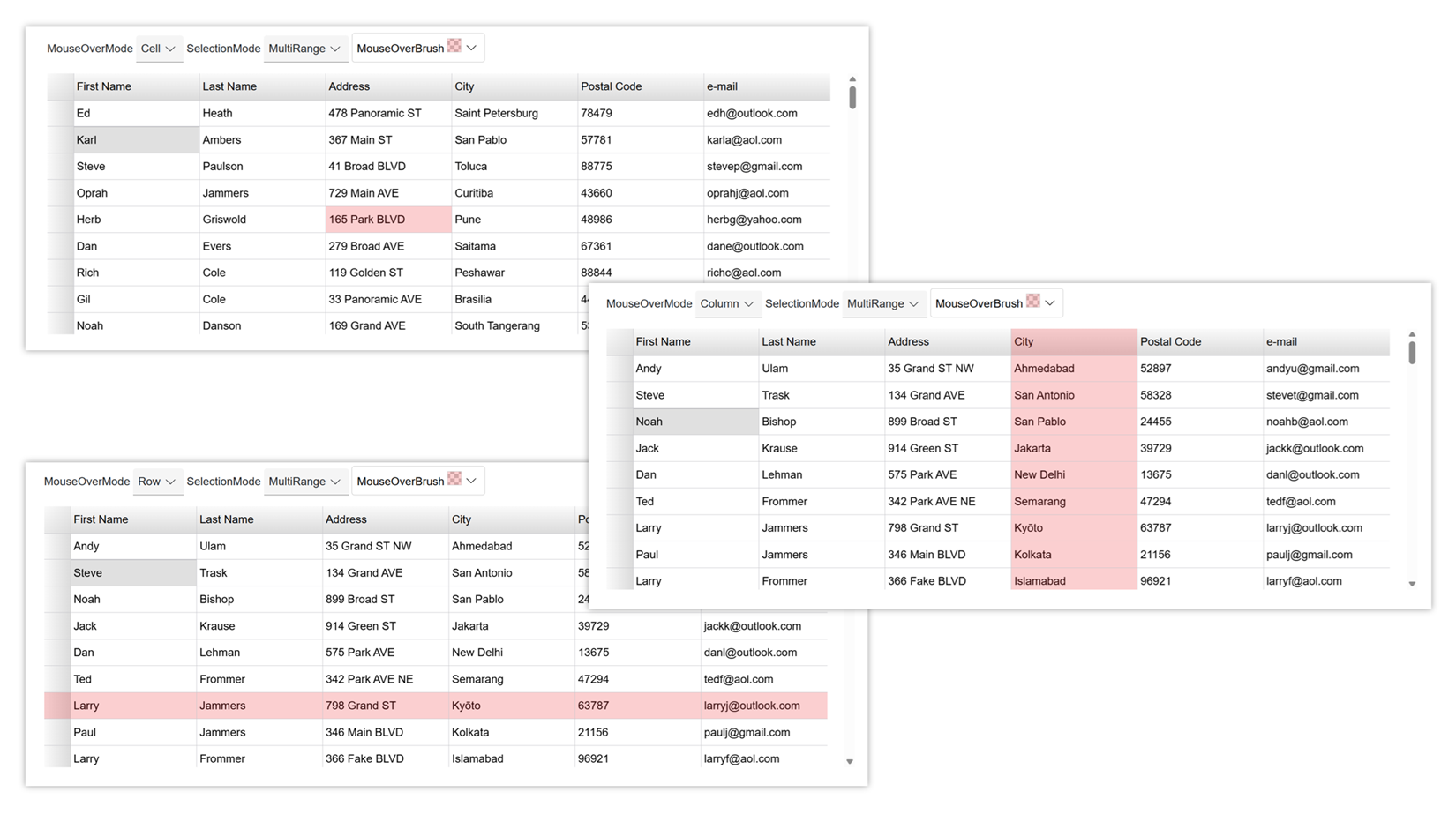Select 'Steve' cell in bottom-left window

[133, 573]
